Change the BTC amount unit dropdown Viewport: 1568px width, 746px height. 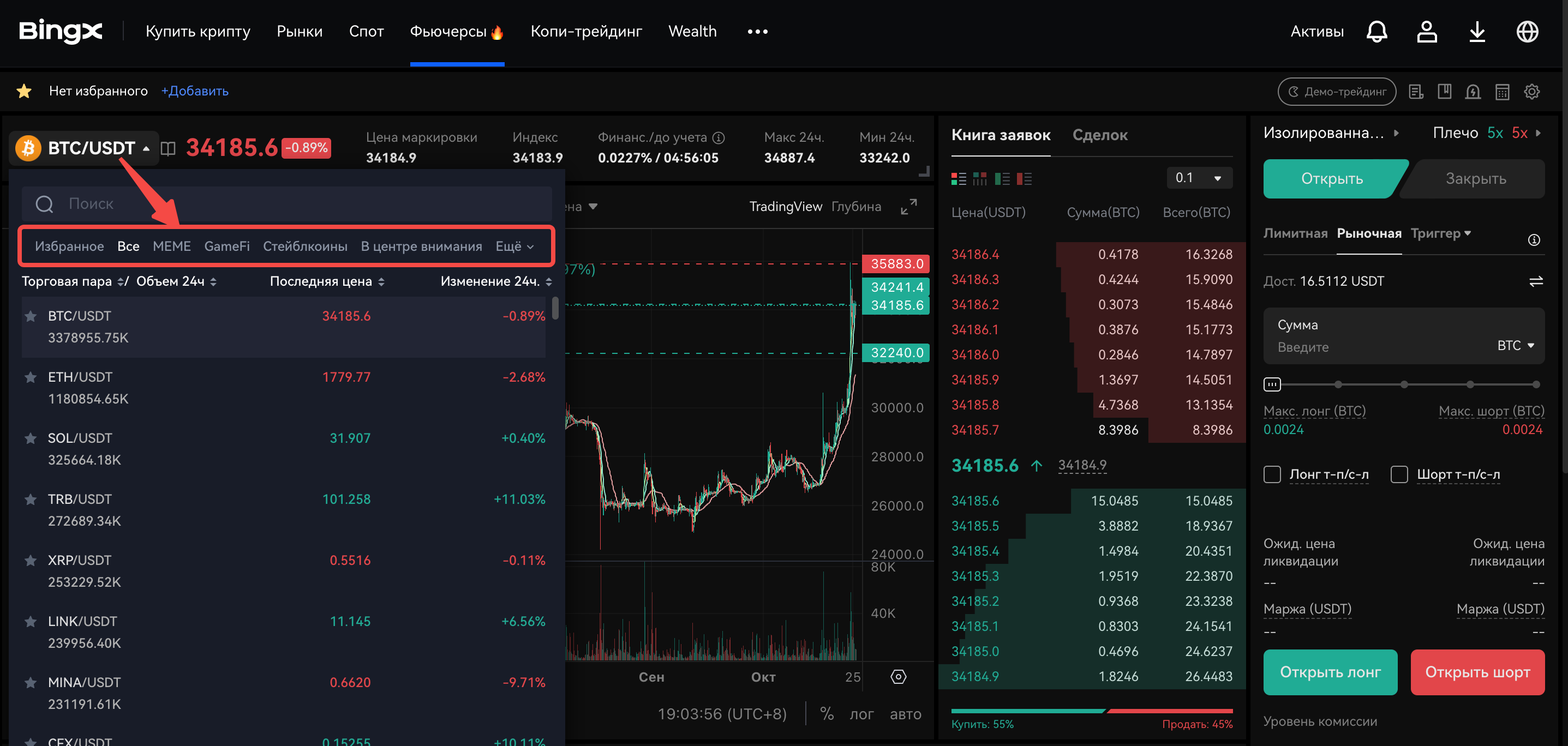[x=1516, y=346]
